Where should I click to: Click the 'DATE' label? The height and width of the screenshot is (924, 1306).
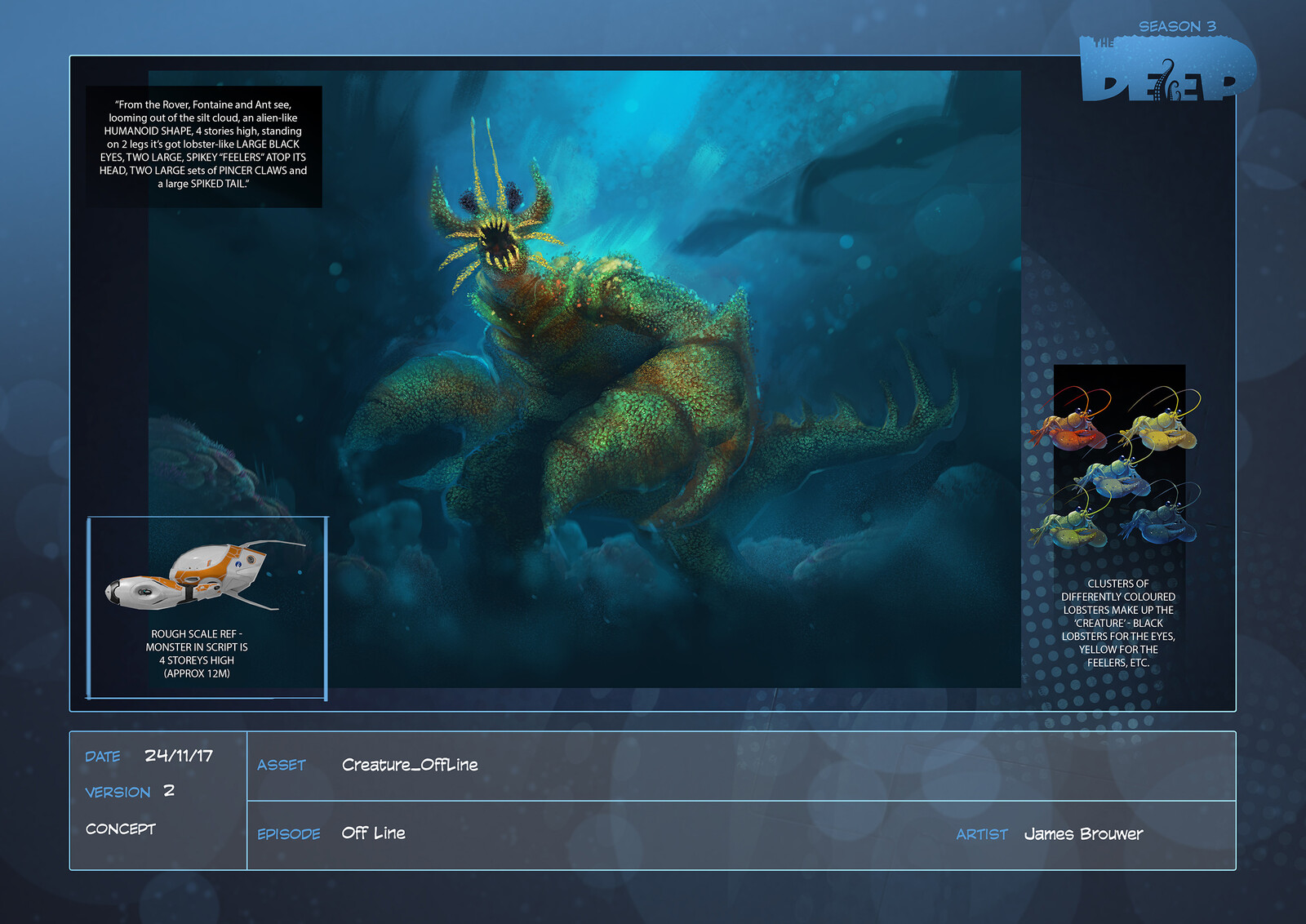pos(103,757)
